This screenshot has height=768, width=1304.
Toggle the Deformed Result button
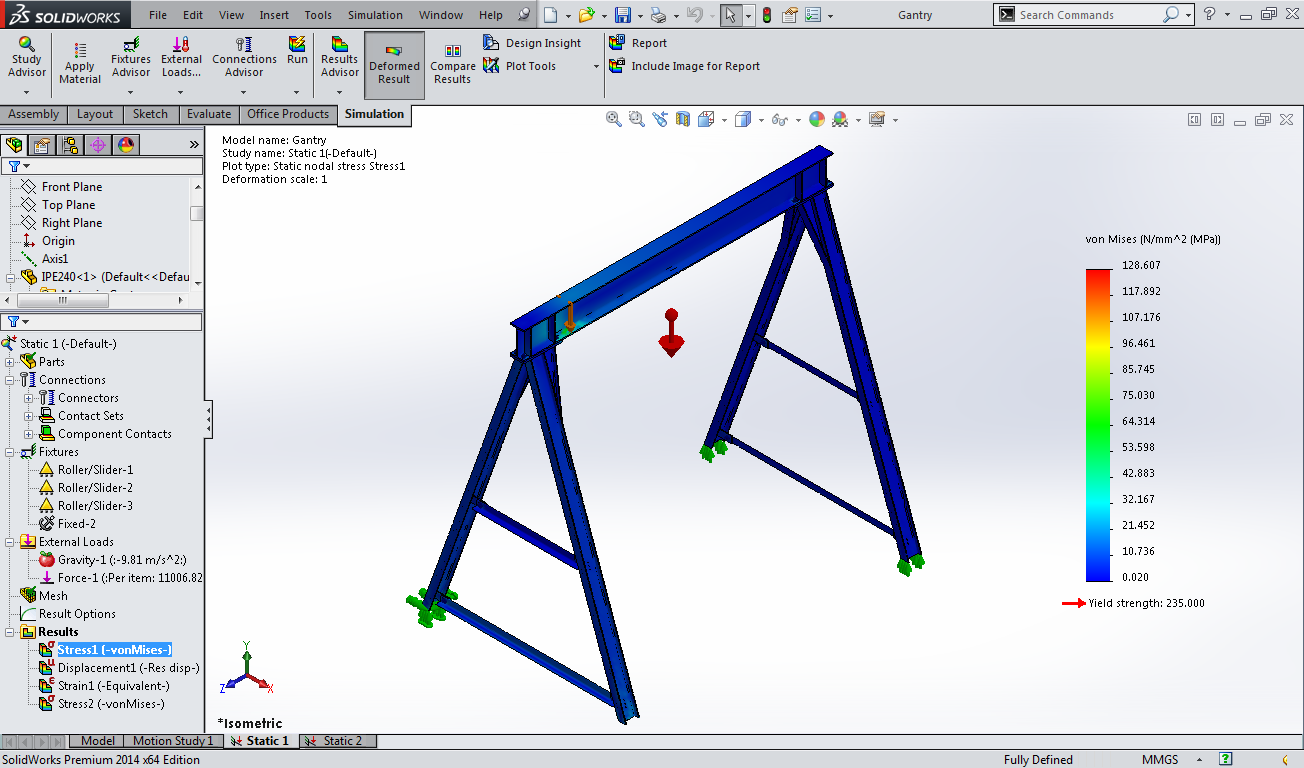point(394,65)
